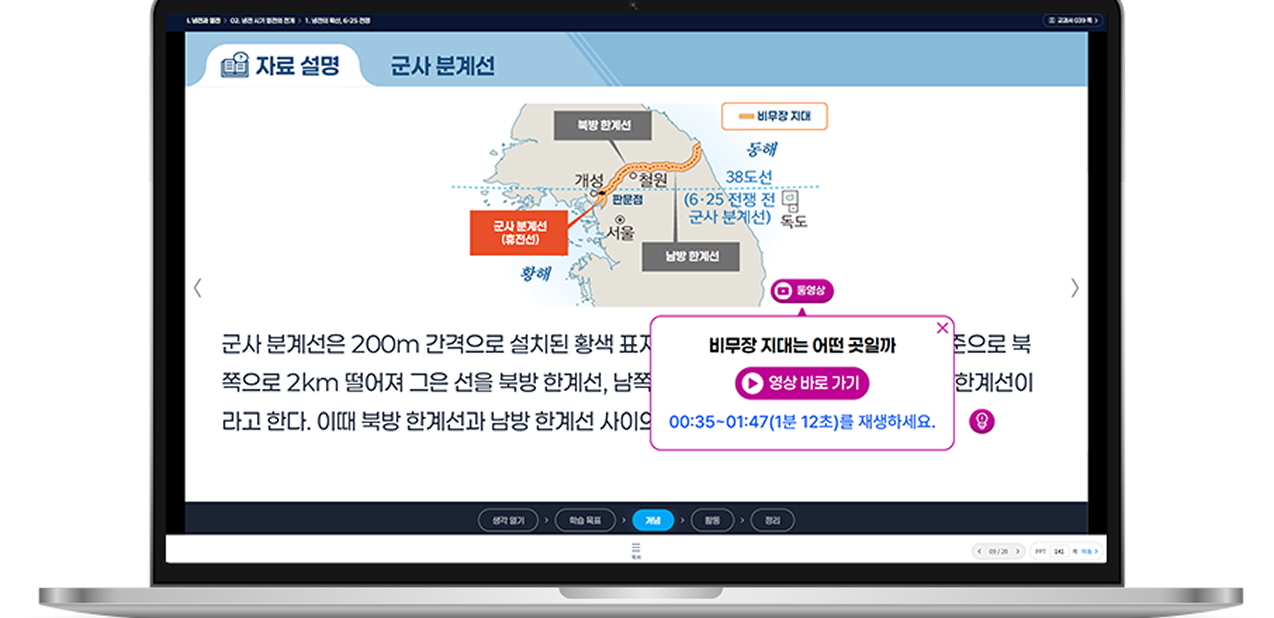Click the 판문점 label on map
This screenshot has width=1274, height=618.
pyautogui.click(x=627, y=200)
